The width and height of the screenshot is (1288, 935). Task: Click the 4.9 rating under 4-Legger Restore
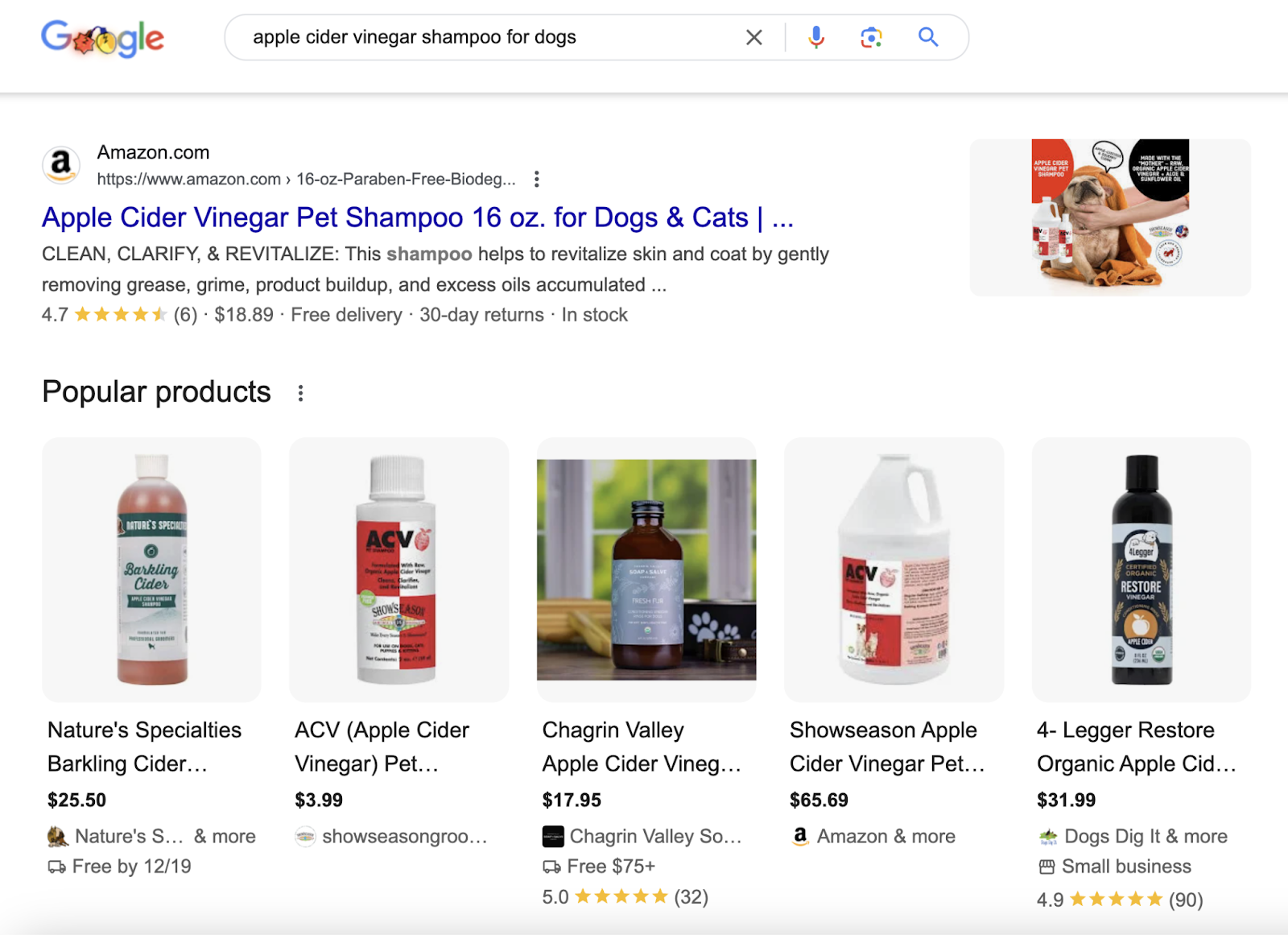(x=1119, y=900)
